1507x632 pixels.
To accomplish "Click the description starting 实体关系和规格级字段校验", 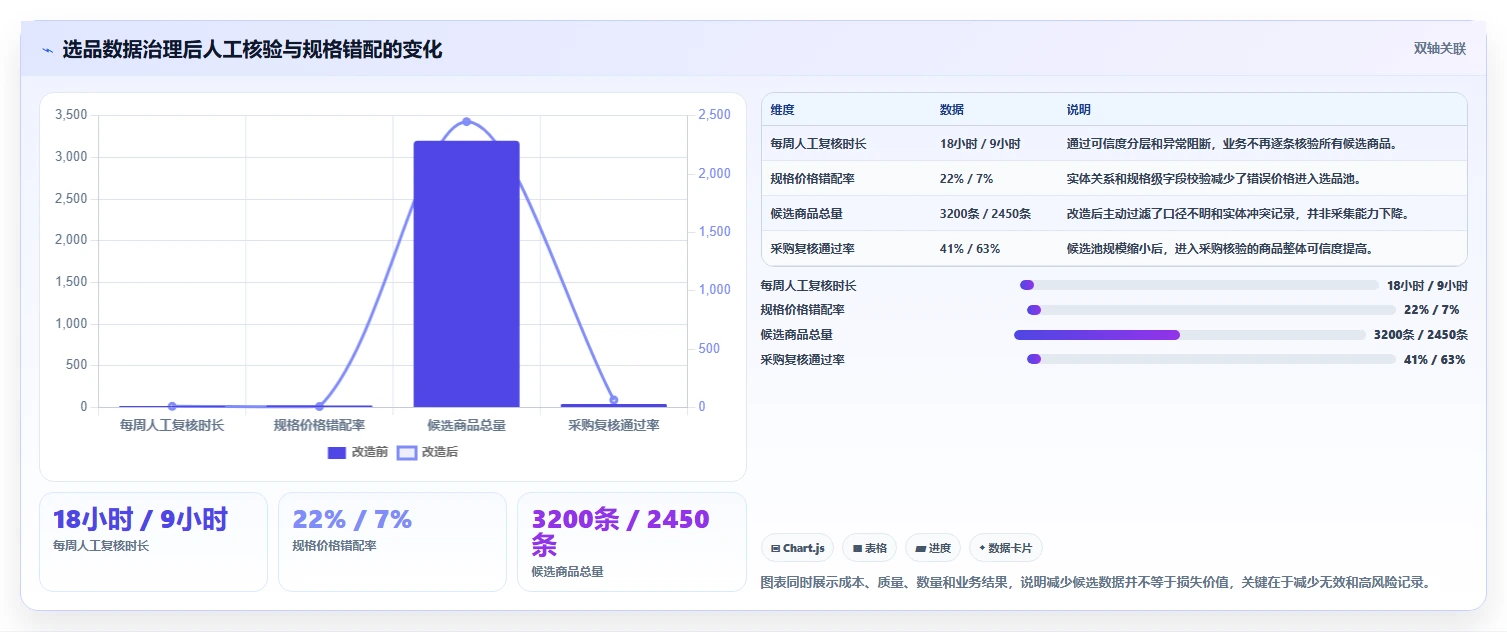I will [1213, 179].
